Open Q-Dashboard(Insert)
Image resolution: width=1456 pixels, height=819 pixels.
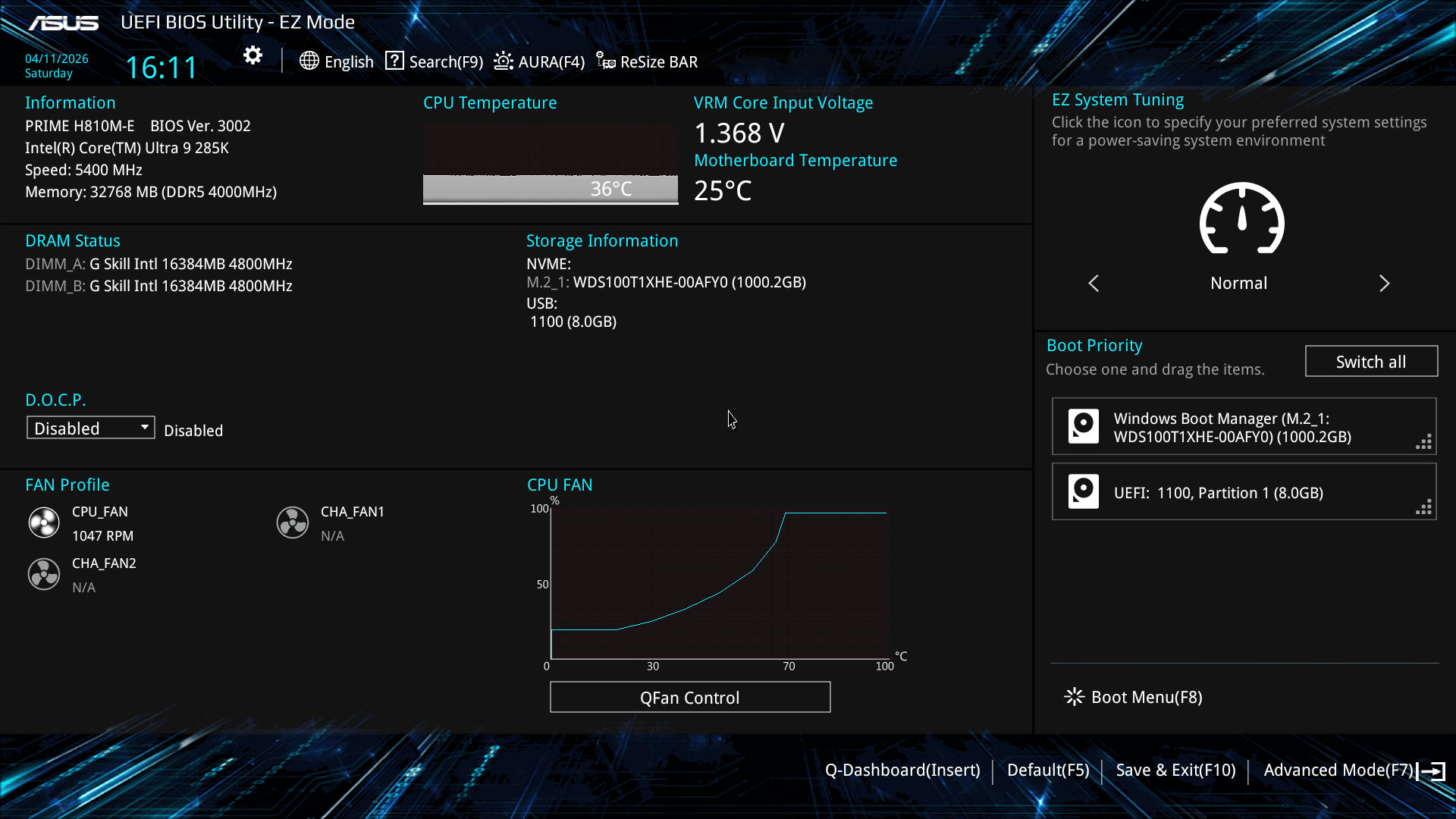click(x=902, y=770)
